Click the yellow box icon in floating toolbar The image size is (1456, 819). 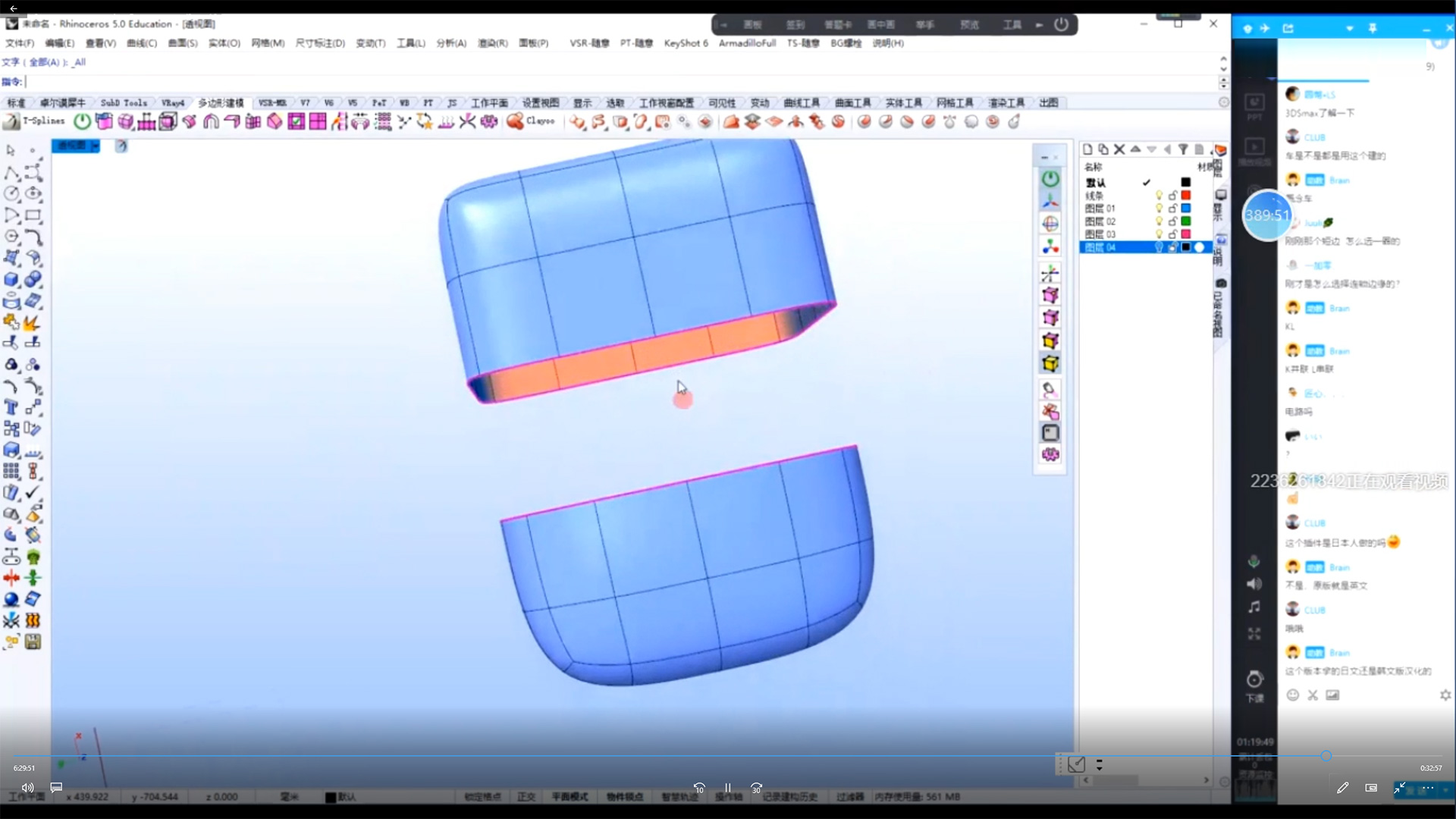coord(1050,364)
